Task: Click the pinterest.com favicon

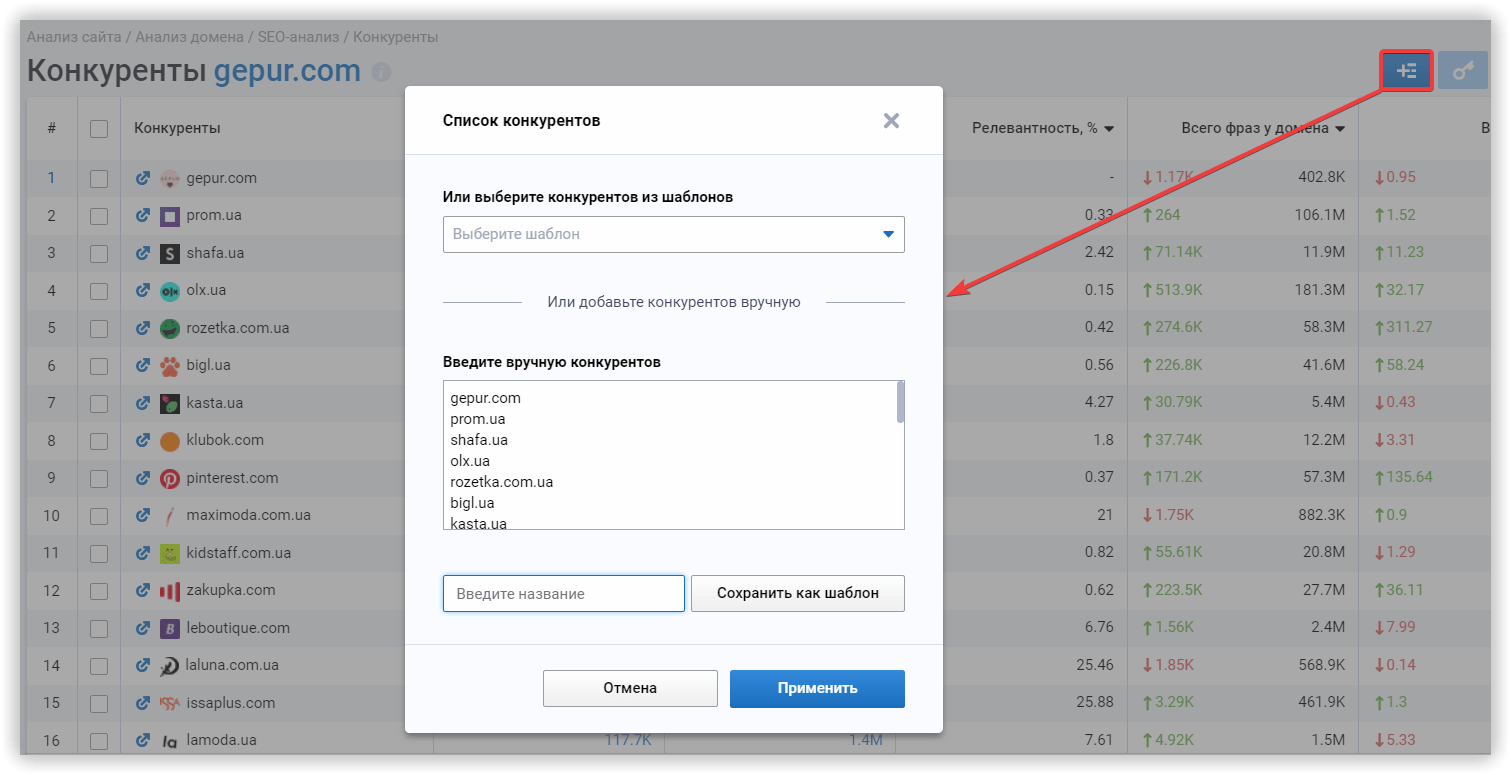Action: [170, 479]
